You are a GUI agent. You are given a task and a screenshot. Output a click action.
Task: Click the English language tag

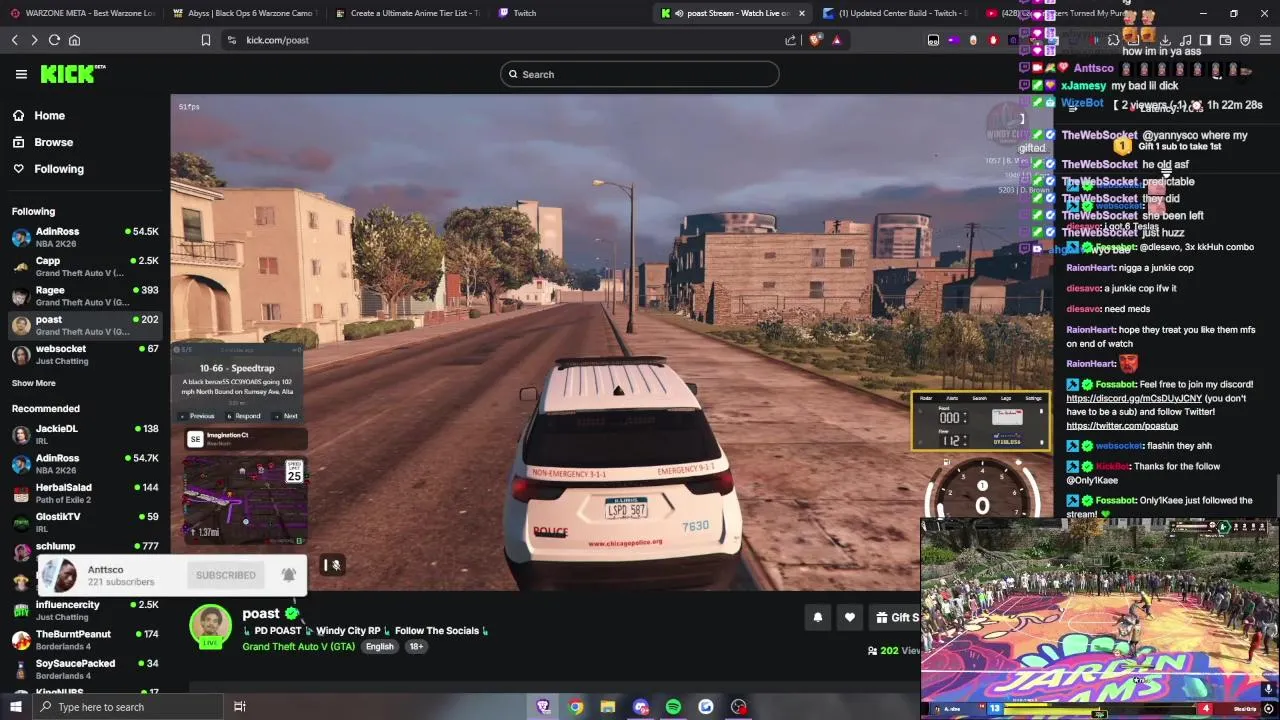(379, 646)
